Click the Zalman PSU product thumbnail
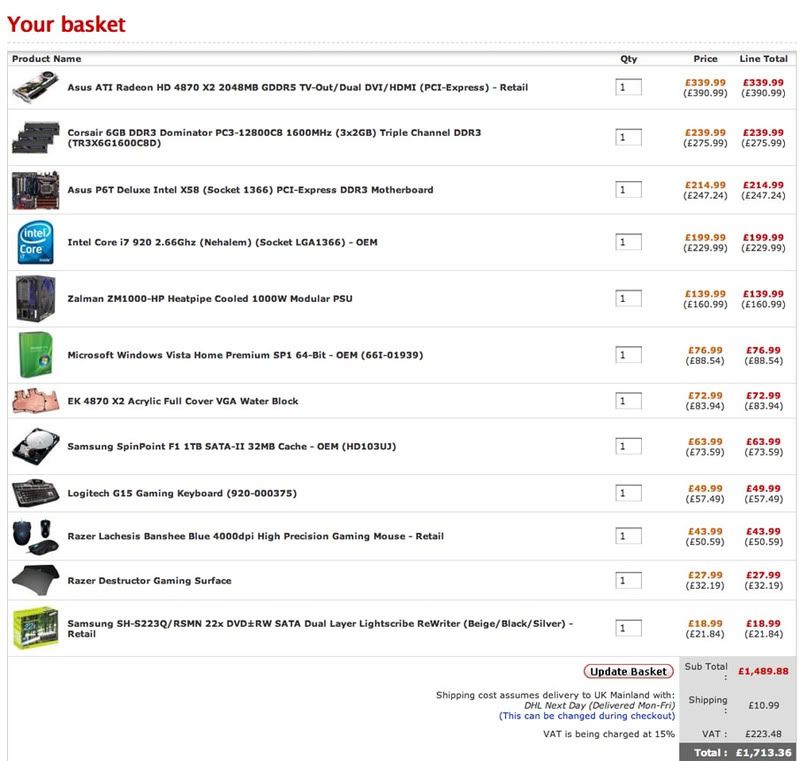The width and height of the screenshot is (800, 761). (x=36, y=299)
